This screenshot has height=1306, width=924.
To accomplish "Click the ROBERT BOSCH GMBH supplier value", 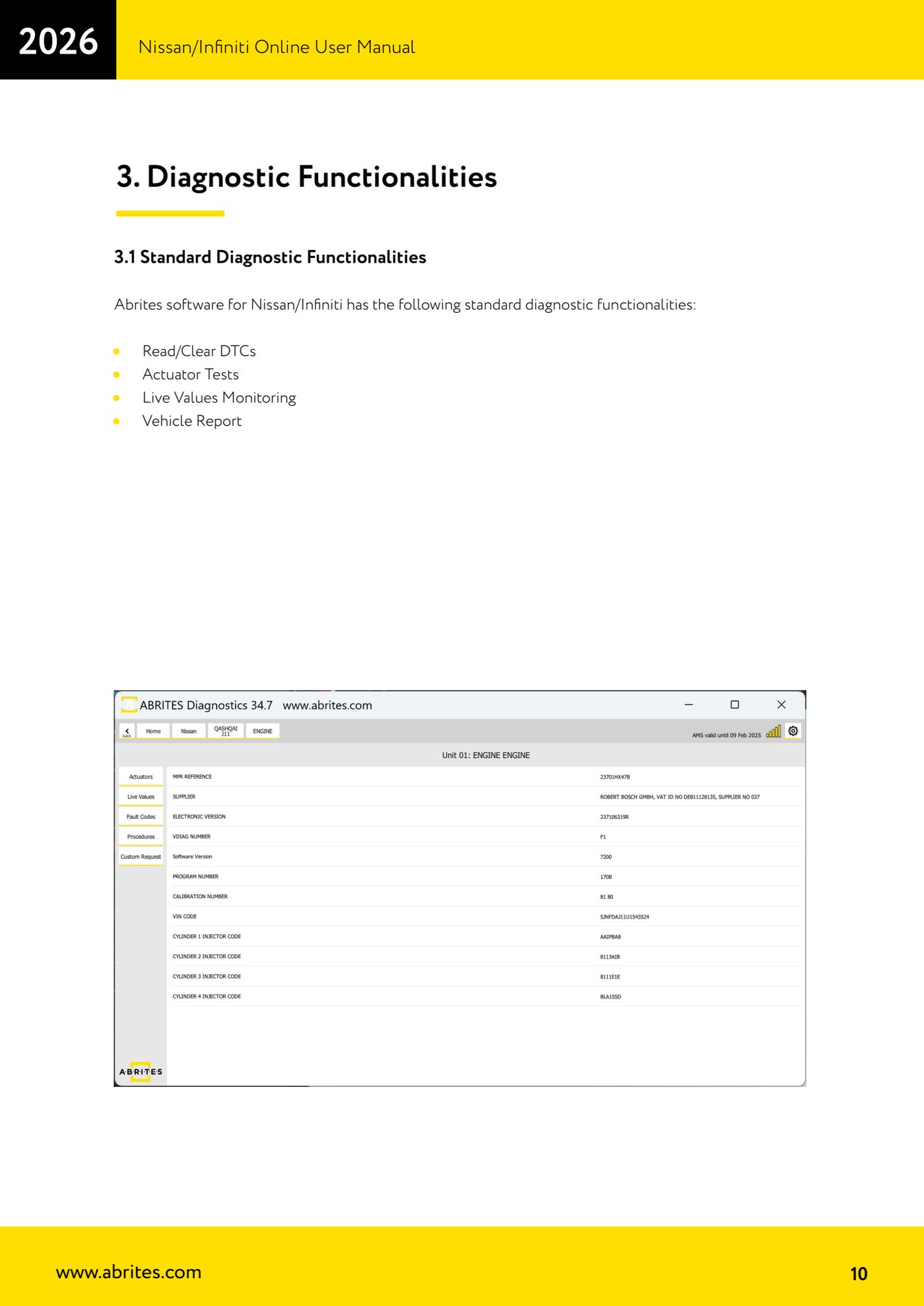I will [680, 797].
